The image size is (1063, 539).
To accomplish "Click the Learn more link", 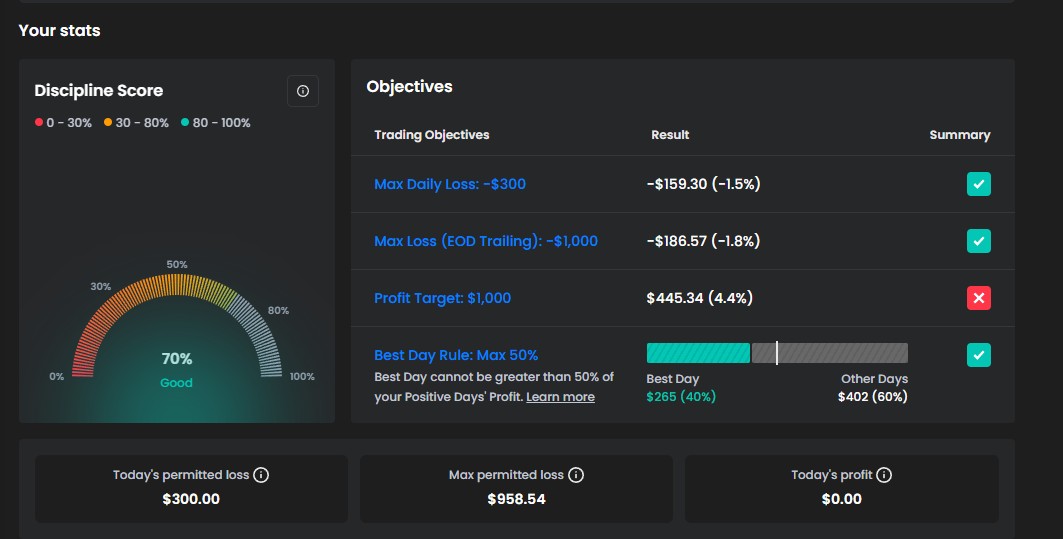I will [560, 397].
